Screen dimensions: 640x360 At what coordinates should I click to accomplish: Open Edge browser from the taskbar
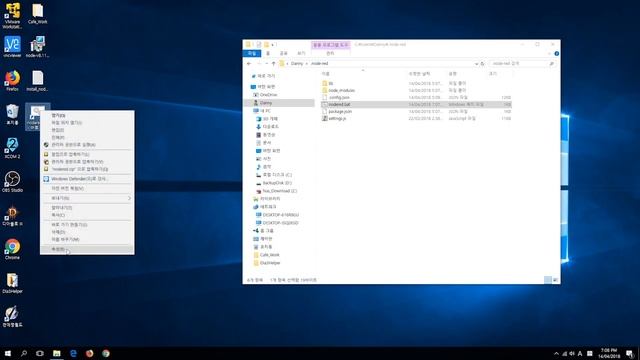(x=73, y=353)
